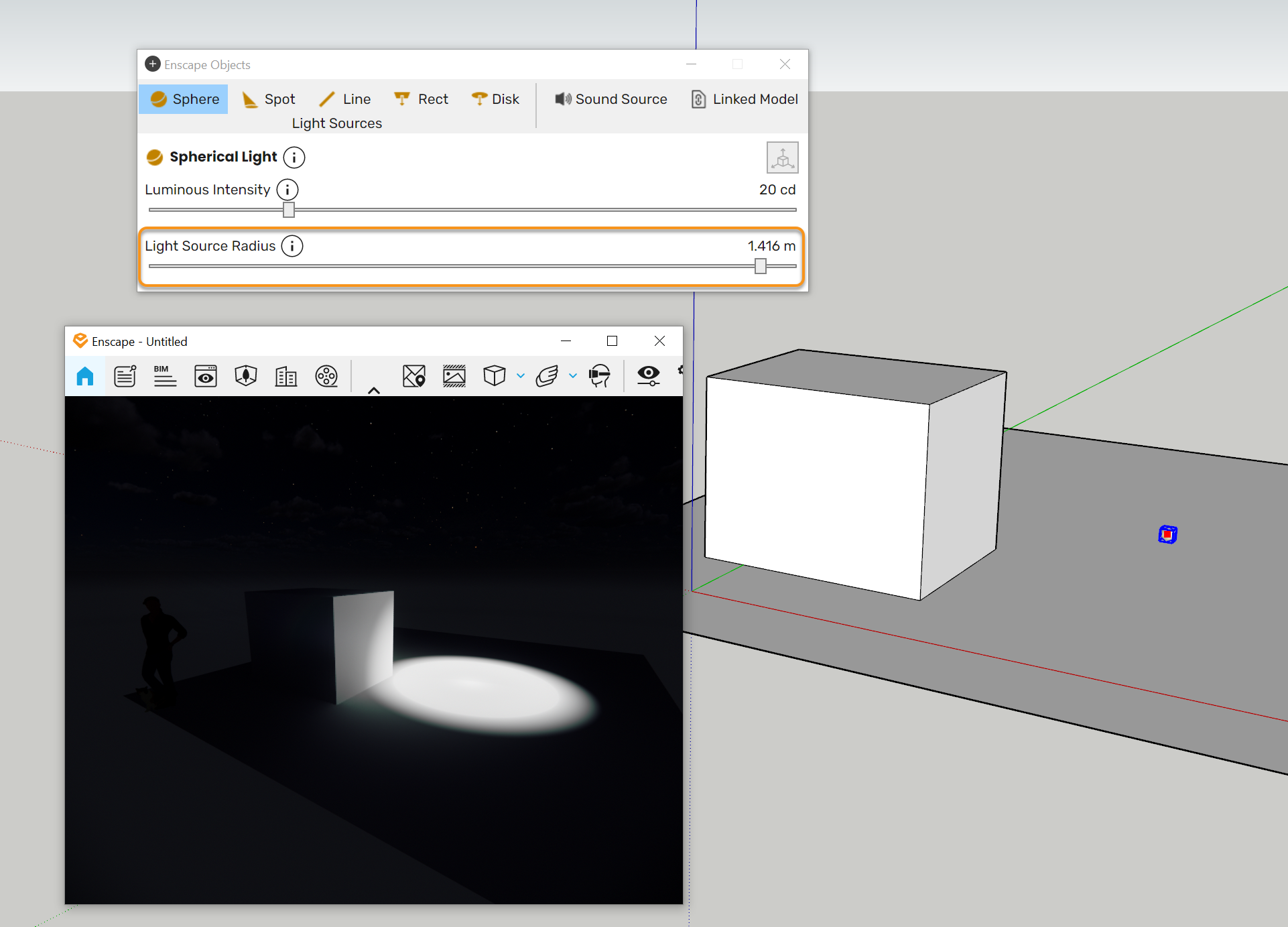Click the Luminous Intensity slider handle
The width and height of the screenshot is (1288, 927).
click(x=289, y=210)
